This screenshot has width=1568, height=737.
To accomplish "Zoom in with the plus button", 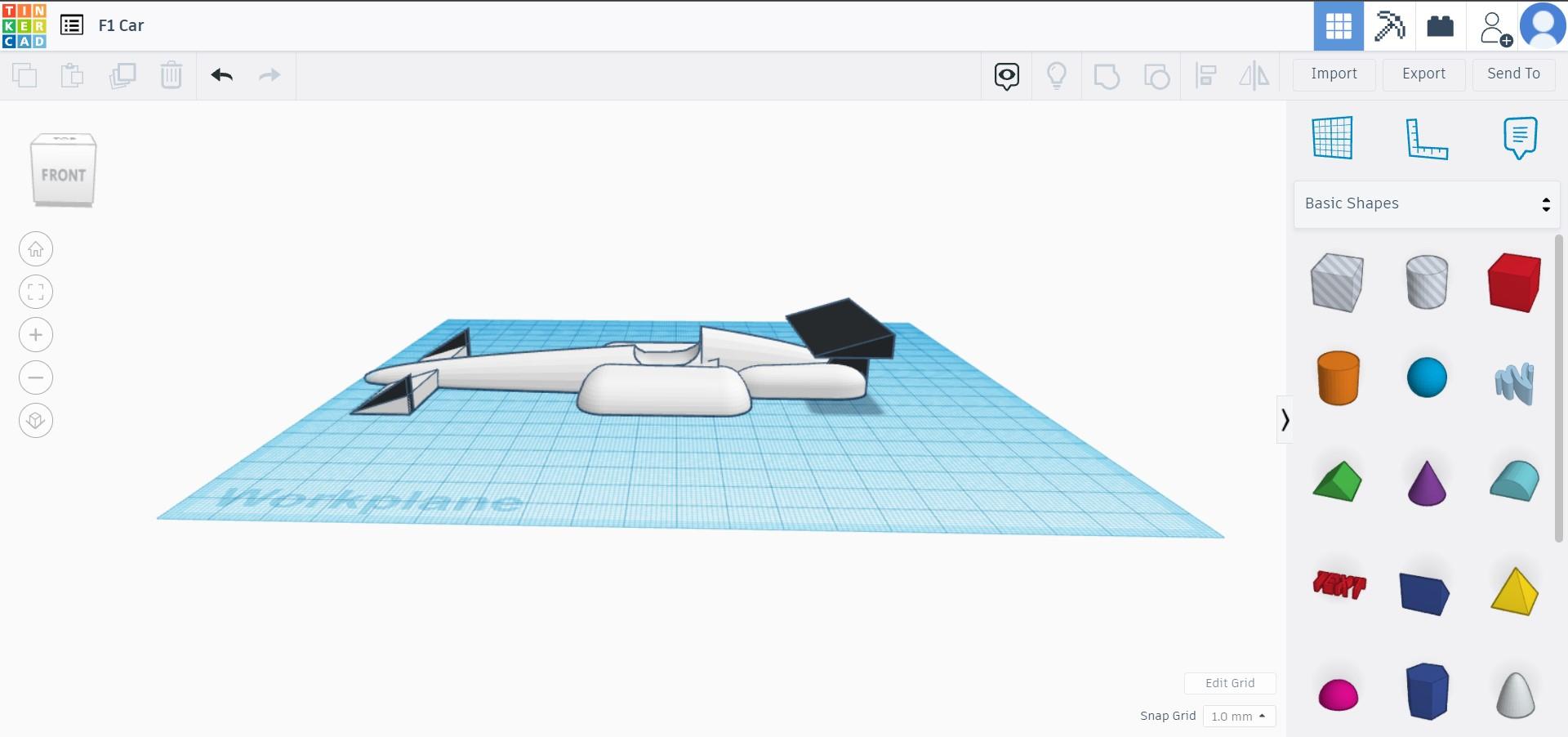I will pos(36,335).
